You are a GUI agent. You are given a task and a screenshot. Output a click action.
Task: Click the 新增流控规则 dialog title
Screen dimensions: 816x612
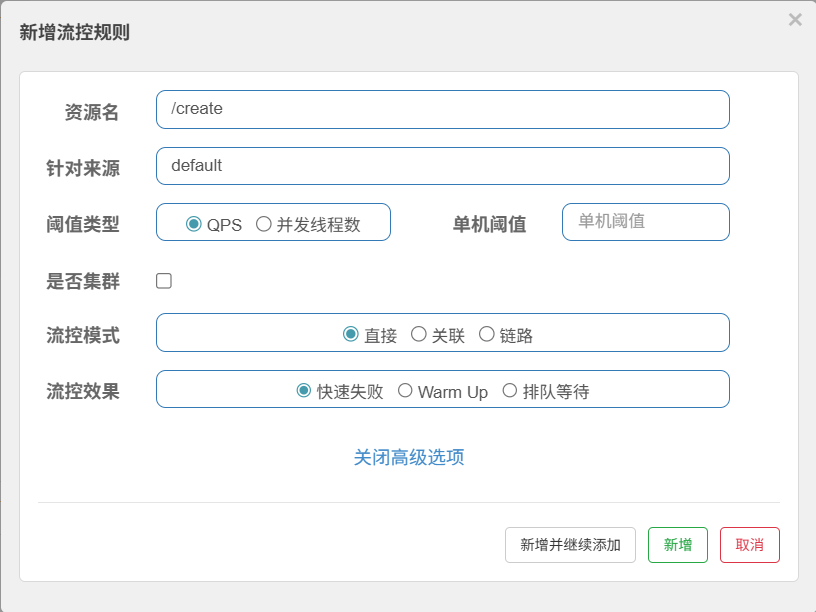pyautogui.click(x=75, y=32)
